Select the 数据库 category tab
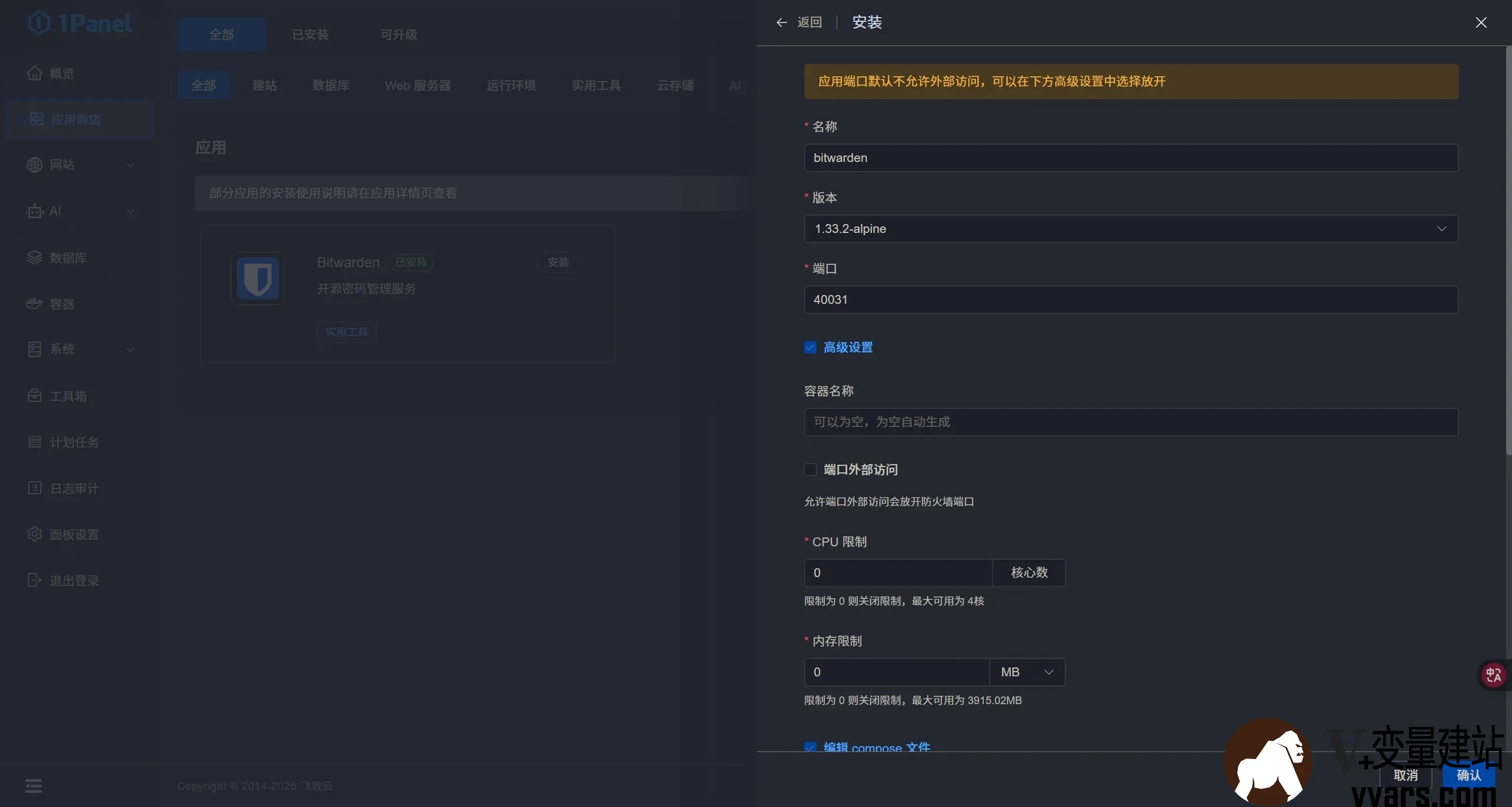This screenshot has height=807, width=1512. point(331,86)
